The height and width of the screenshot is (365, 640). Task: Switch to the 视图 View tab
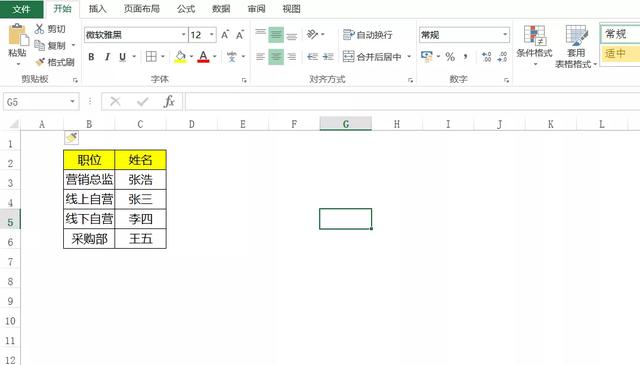[x=291, y=9]
